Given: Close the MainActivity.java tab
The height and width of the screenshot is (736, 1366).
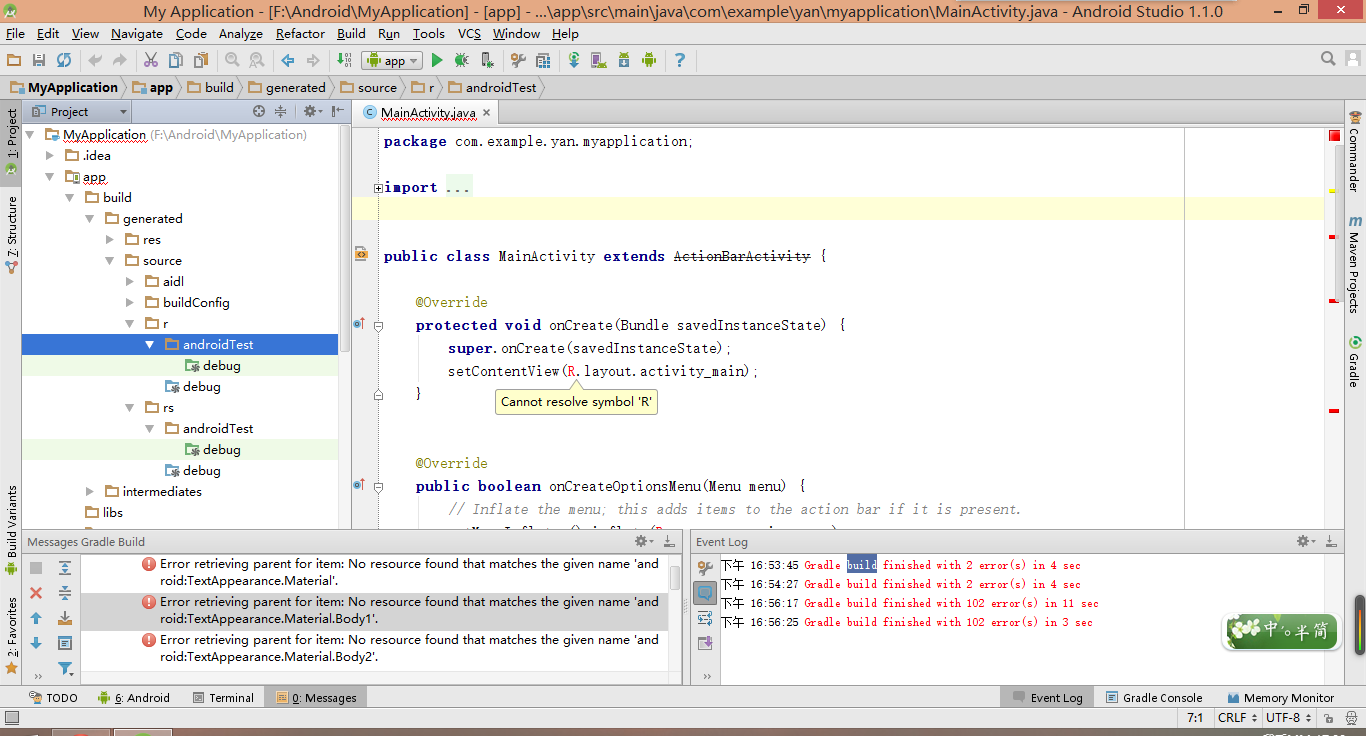Looking at the screenshot, I should click(487, 113).
